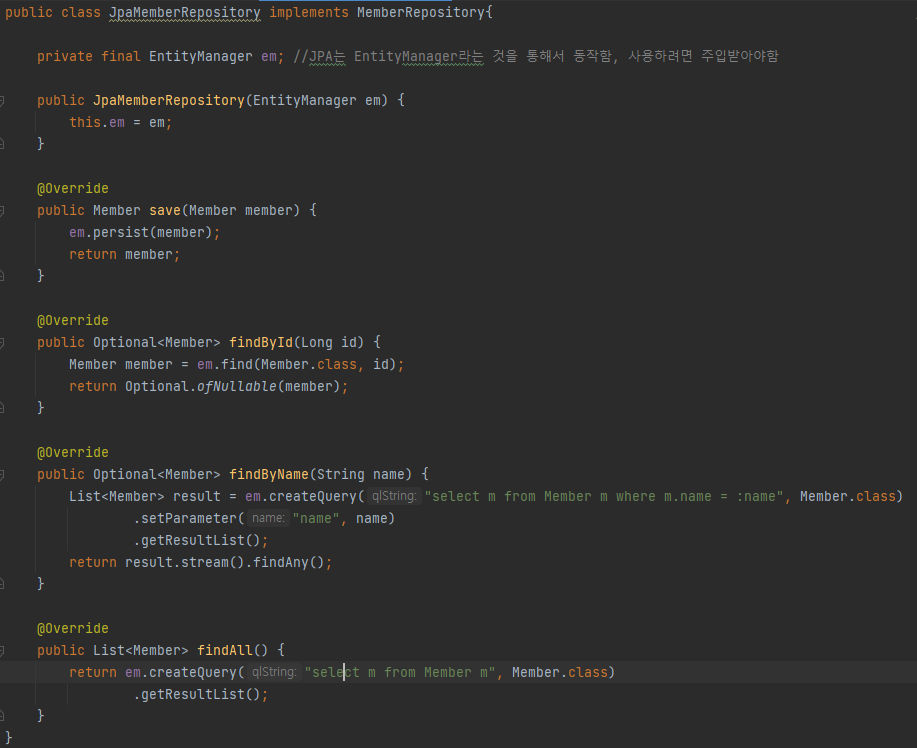Screen dimensions: 917x748
Task: Collapse the findByName method fold marker
Action: [x=2, y=475]
